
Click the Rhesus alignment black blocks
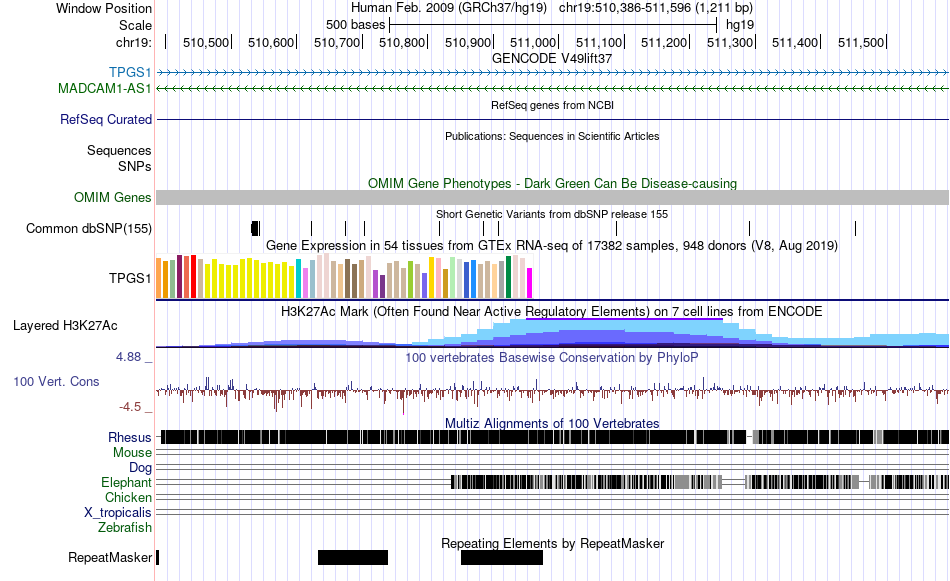(553, 437)
